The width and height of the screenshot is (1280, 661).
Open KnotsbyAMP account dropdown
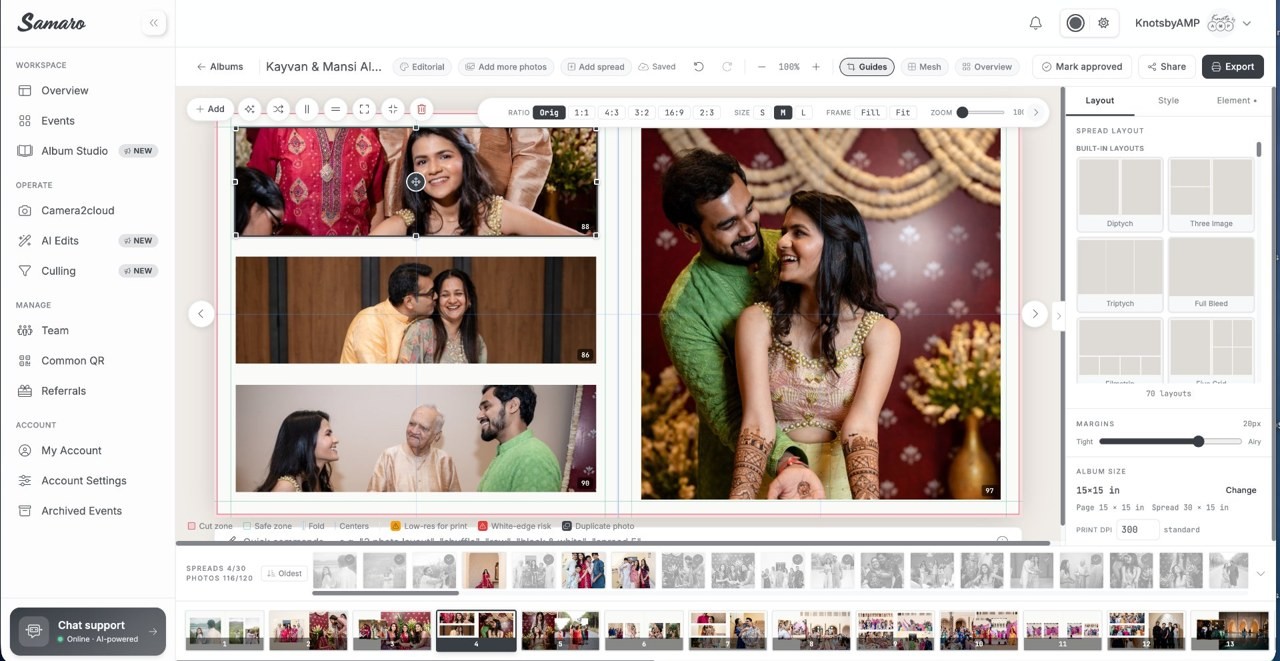click(x=1193, y=23)
